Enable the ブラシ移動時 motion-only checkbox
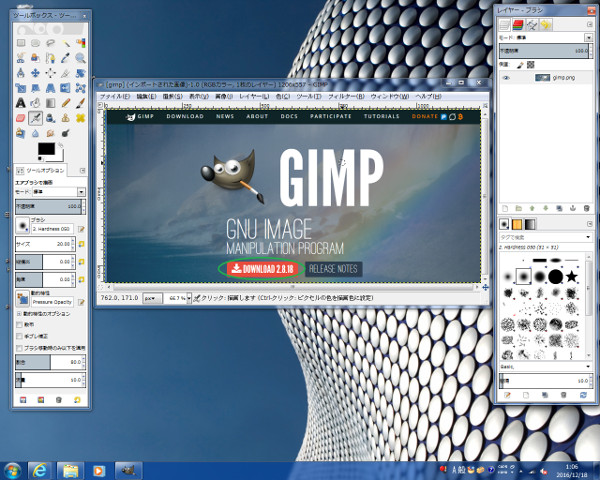 tap(19, 348)
